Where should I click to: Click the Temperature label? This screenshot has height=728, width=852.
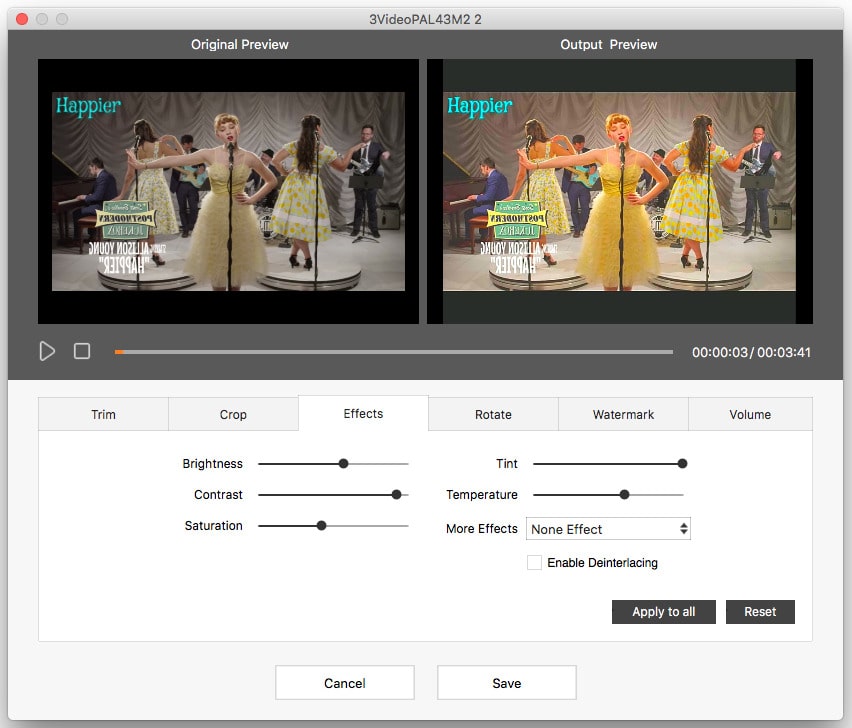pyautogui.click(x=482, y=495)
